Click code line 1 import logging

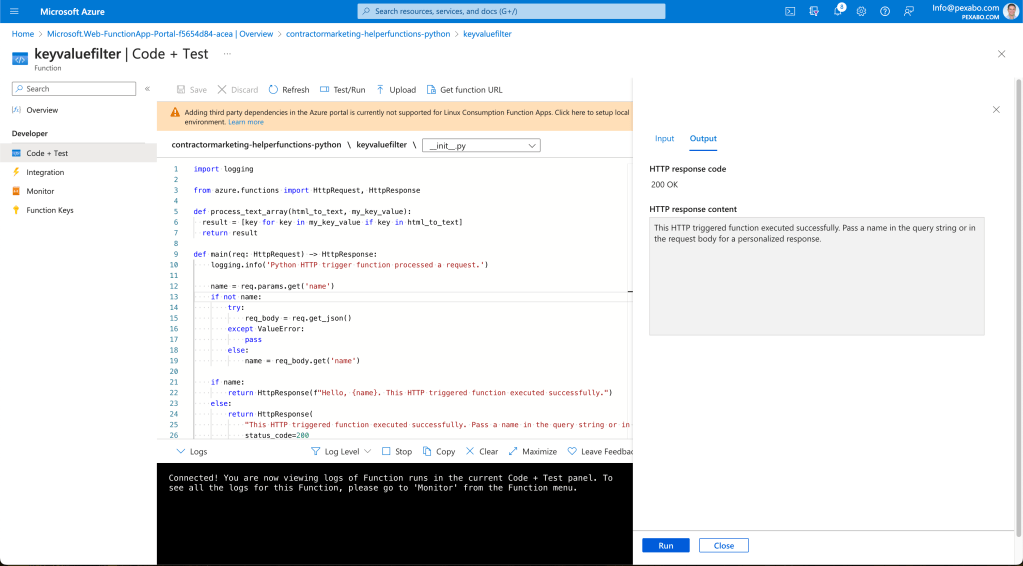(223, 169)
